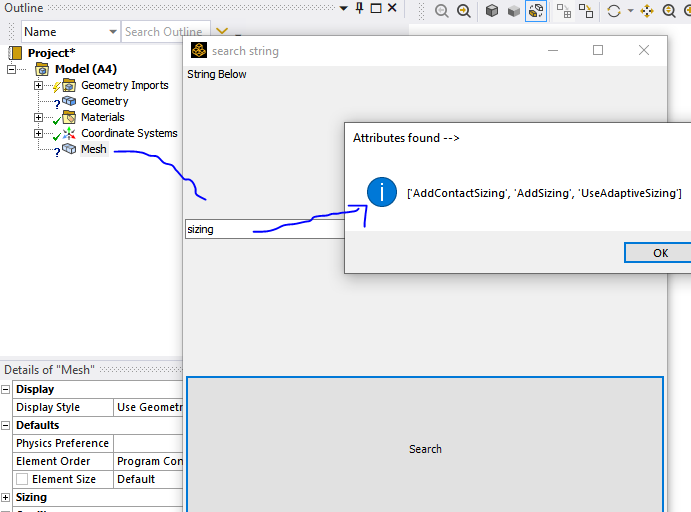Image resolution: width=691 pixels, height=512 pixels.
Task: Close the search string dialog
Action: click(643, 50)
